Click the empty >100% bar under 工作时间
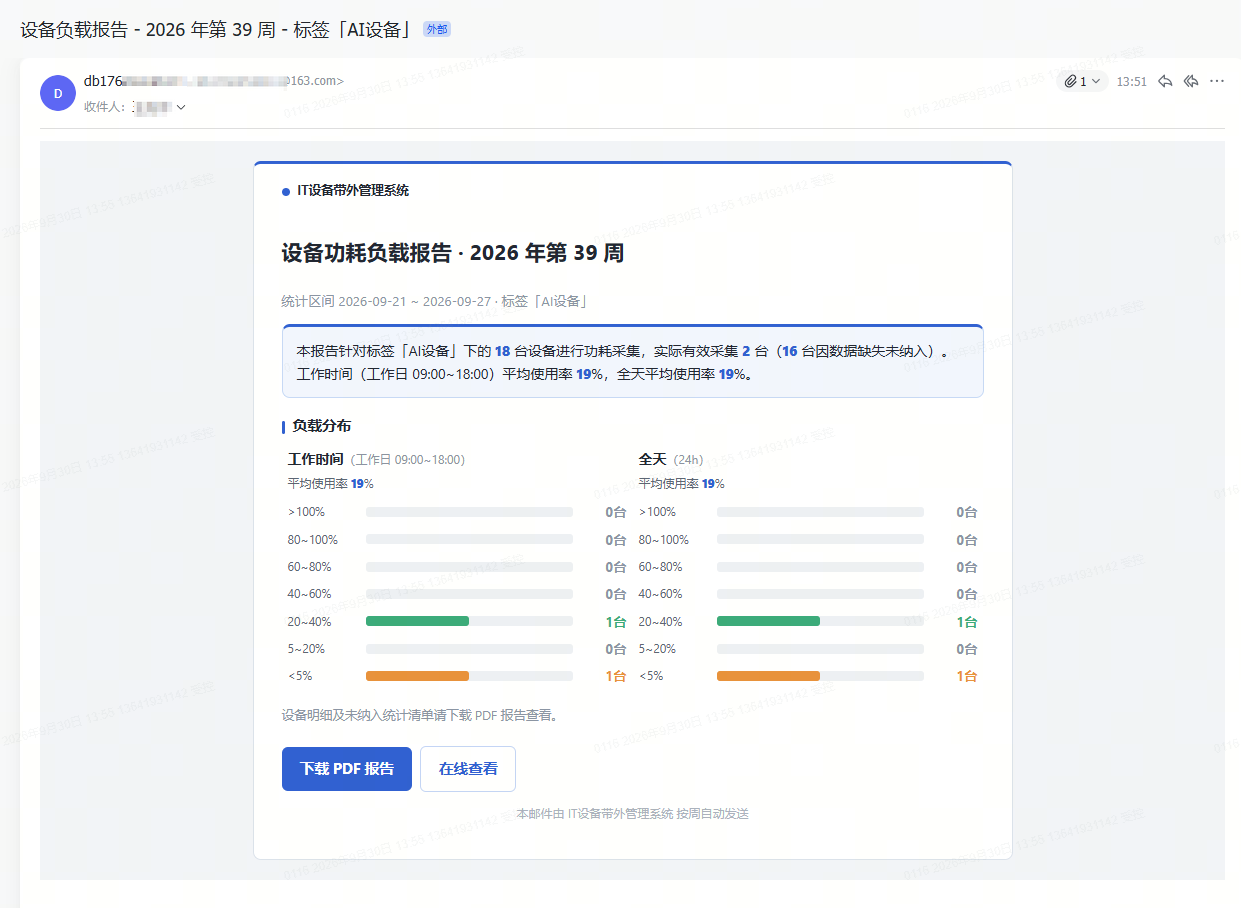The width and height of the screenshot is (1241, 908). click(x=469, y=512)
